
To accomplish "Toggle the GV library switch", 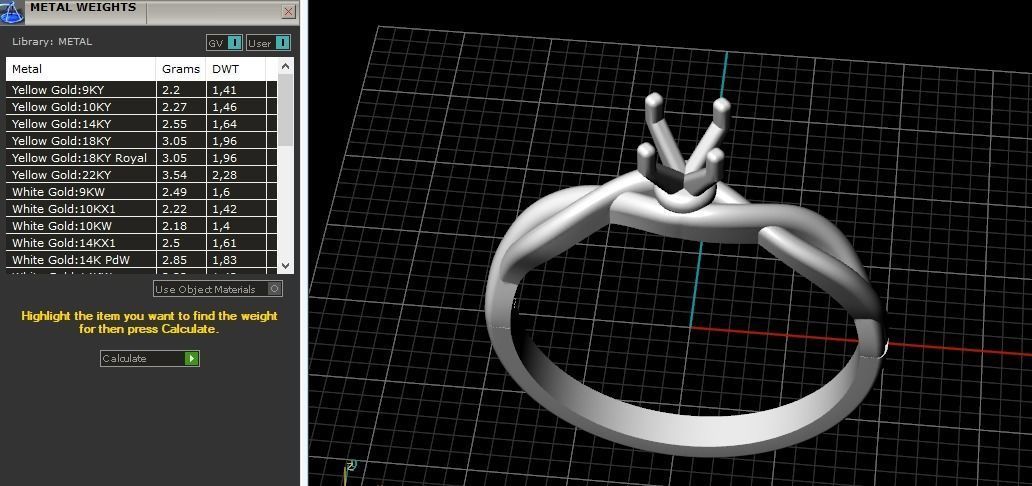I will click(x=224, y=43).
